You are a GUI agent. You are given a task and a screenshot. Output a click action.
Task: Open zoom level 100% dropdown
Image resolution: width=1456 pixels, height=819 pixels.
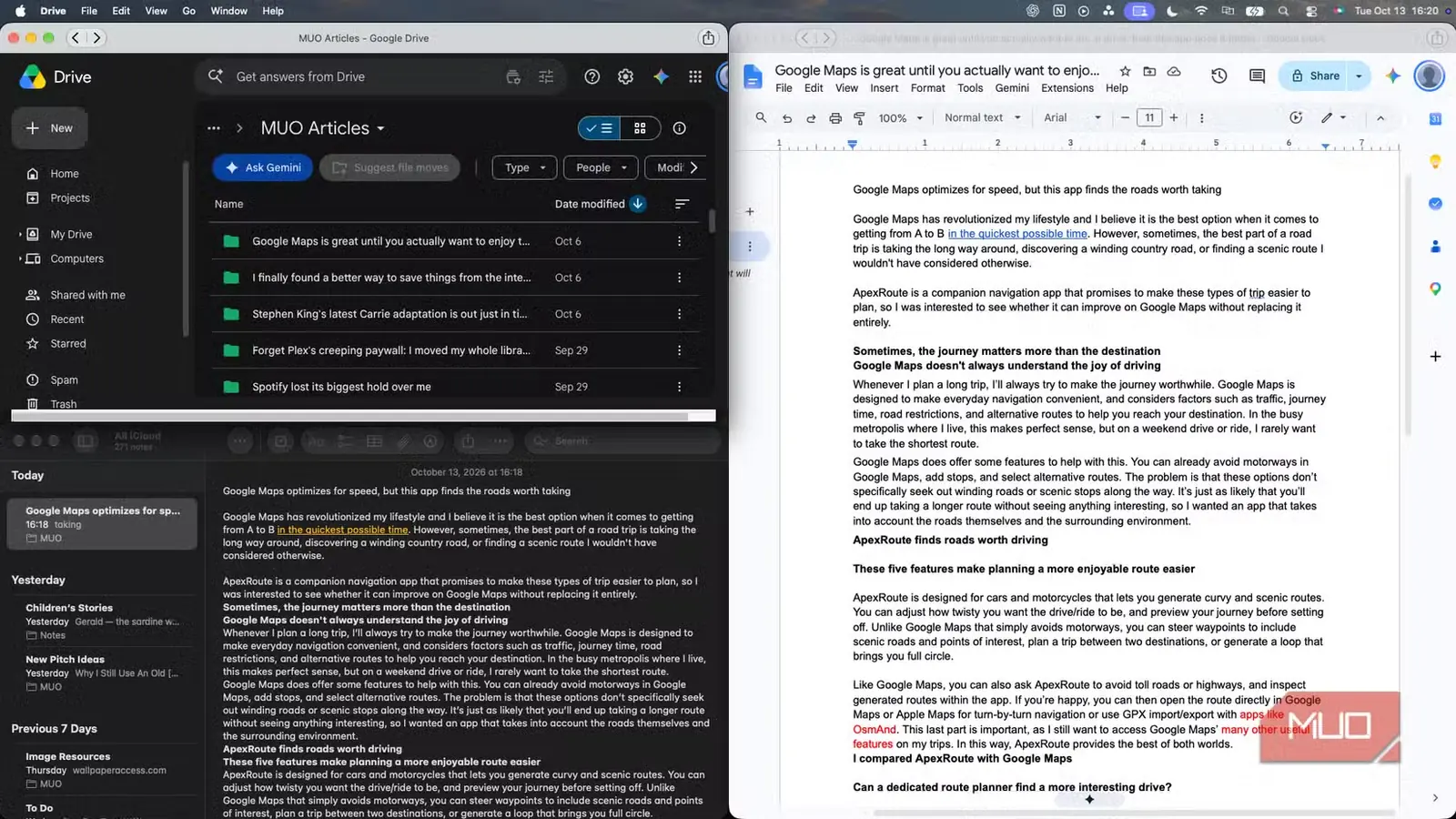pos(901,118)
